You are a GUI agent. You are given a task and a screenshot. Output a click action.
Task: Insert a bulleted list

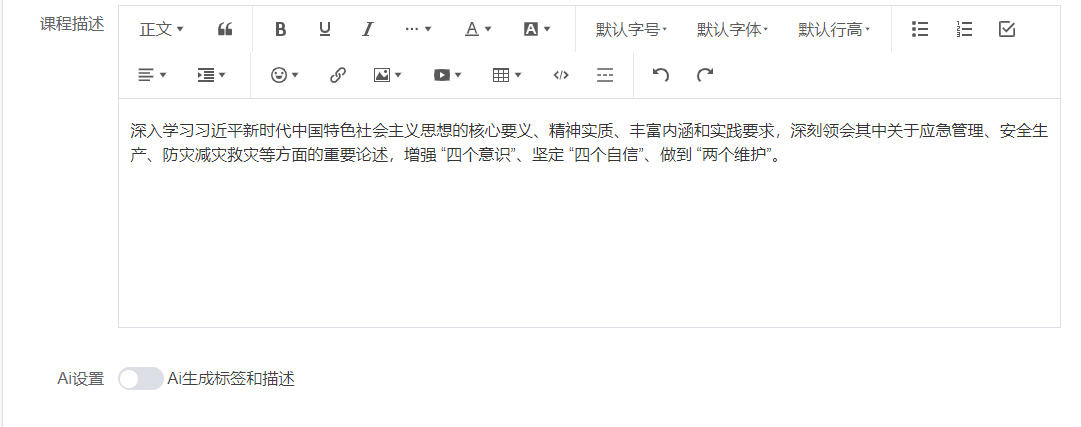point(920,30)
